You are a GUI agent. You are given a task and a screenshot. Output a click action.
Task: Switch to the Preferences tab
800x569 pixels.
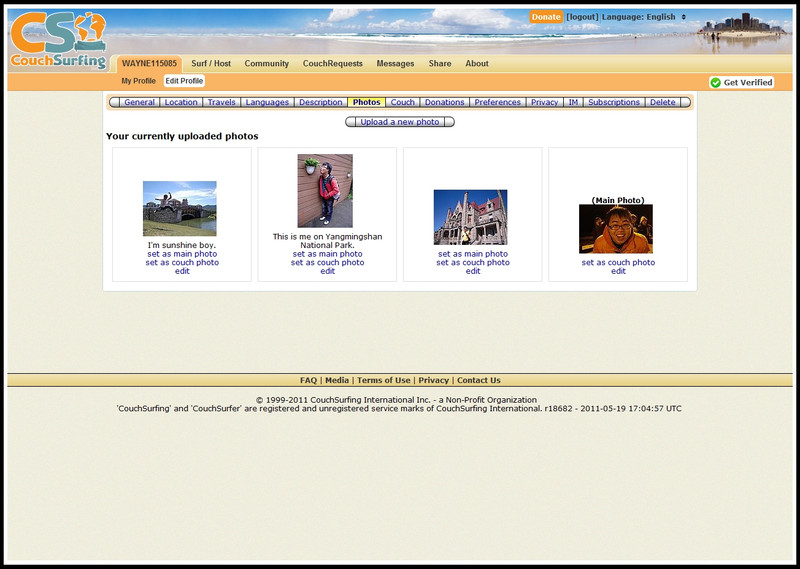pos(497,102)
